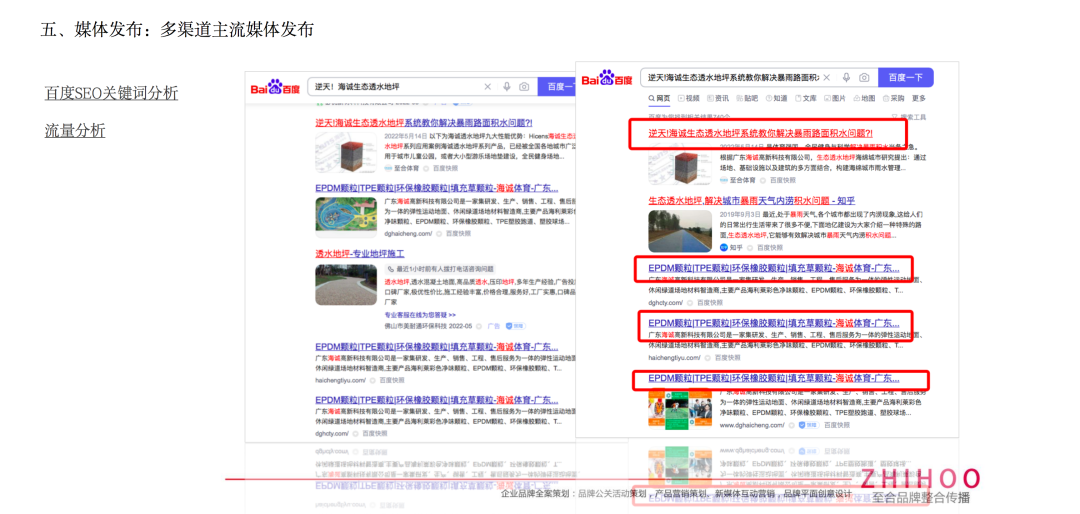Open left window EPDM result above dghcty.com
This screenshot has width=1080, height=514.
[437, 400]
